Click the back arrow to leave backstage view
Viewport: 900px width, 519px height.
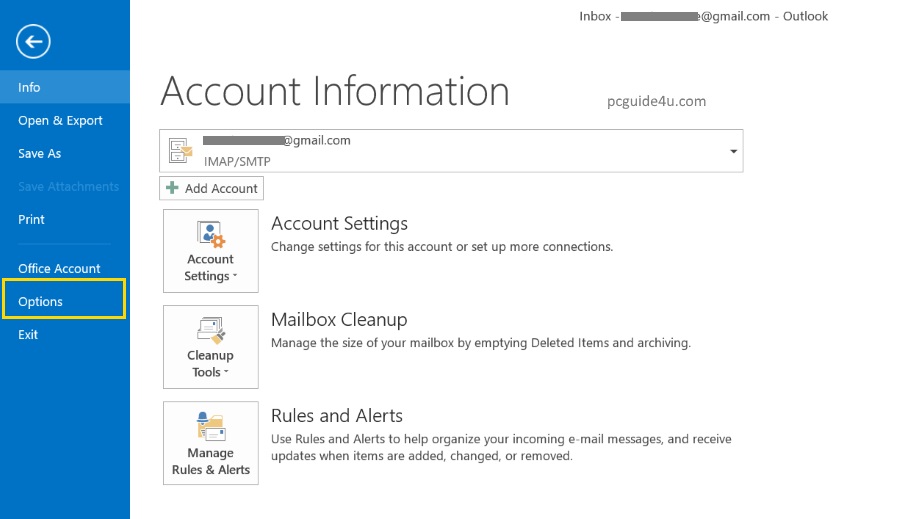[34, 41]
